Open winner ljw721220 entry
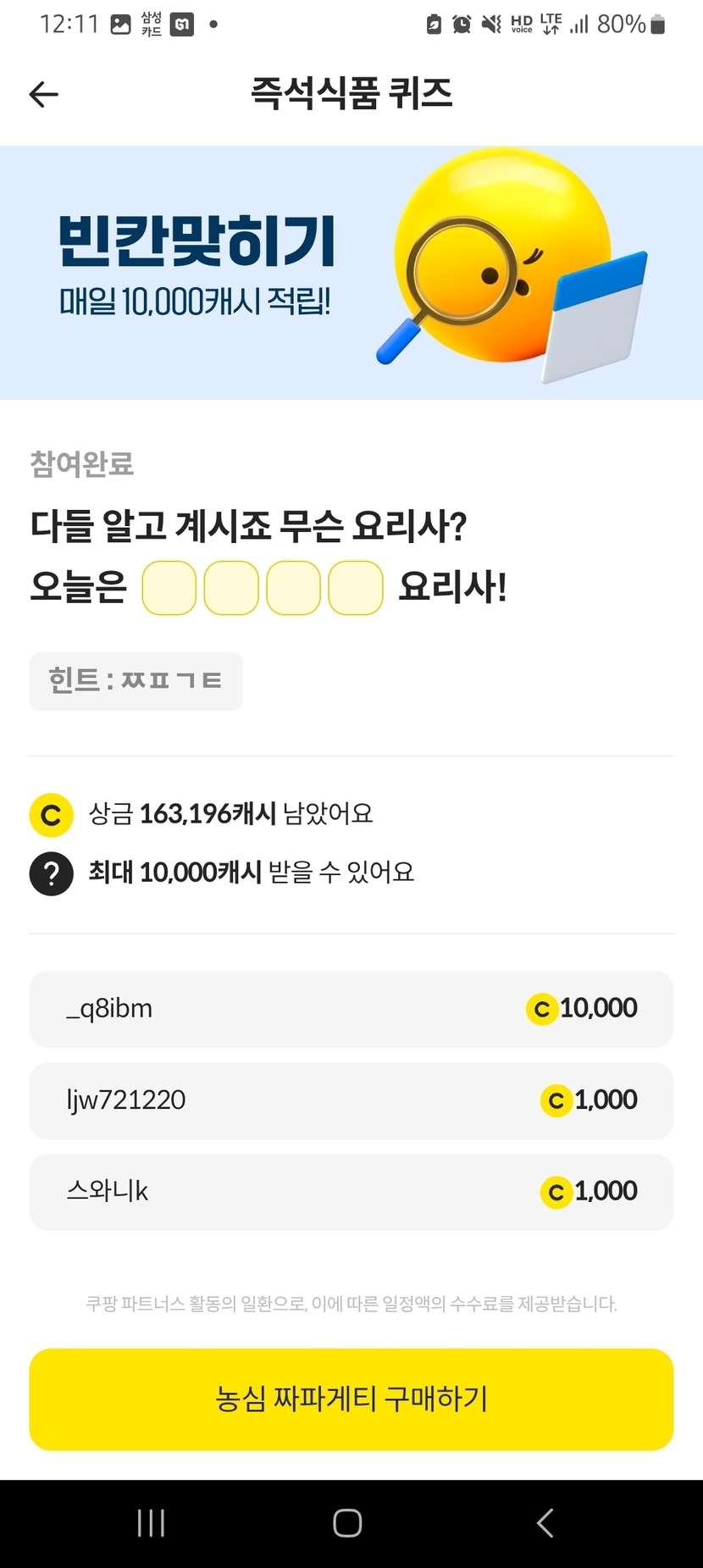The width and height of the screenshot is (703, 1568). coord(351,1100)
